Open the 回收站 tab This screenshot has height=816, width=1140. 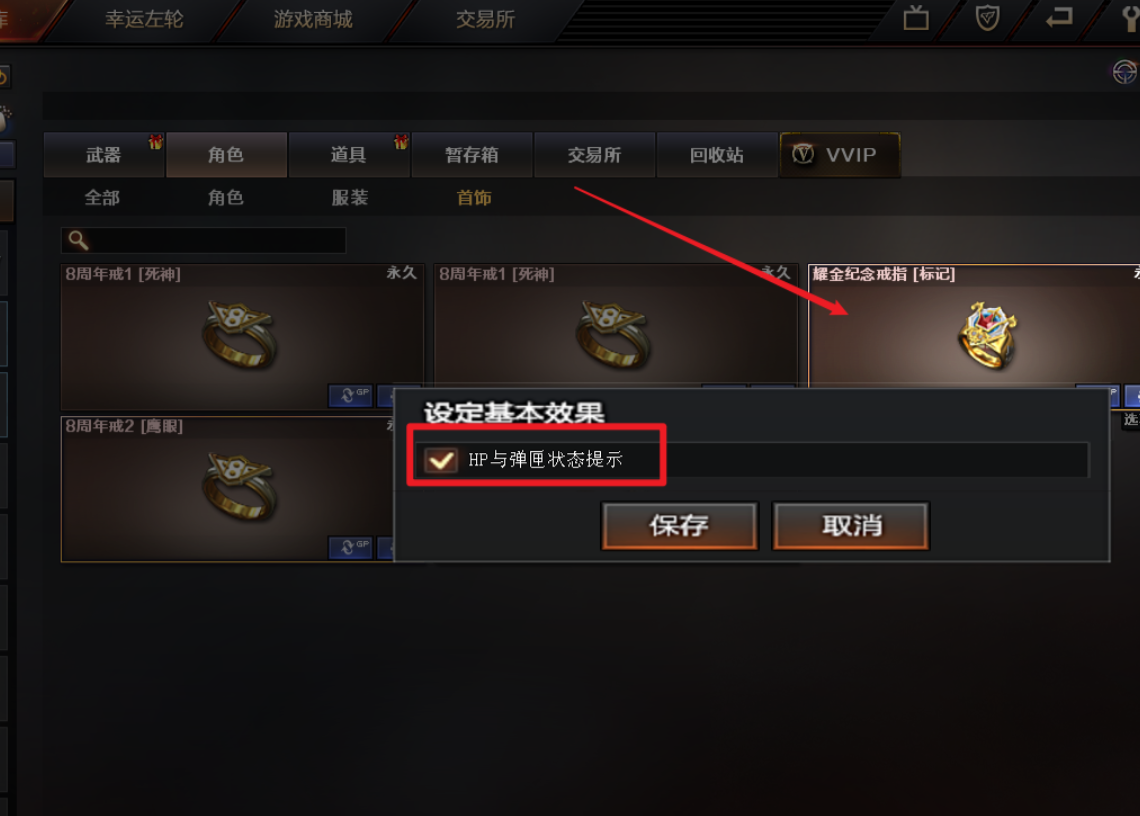pyautogui.click(x=717, y=155)
